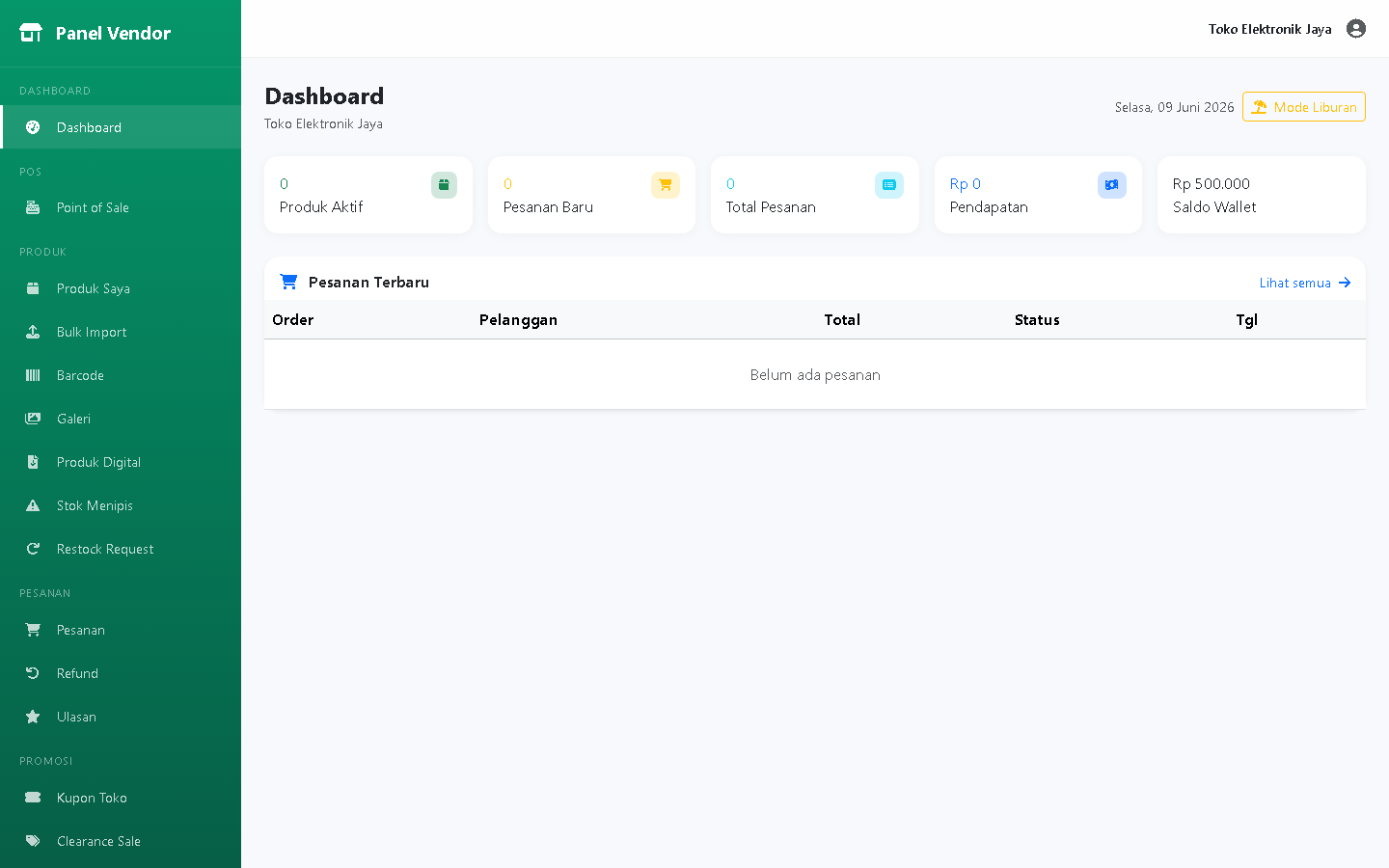
Task: Click the yellow cart icon on Pesanan Baru card
Action: [x=666, y=185]
